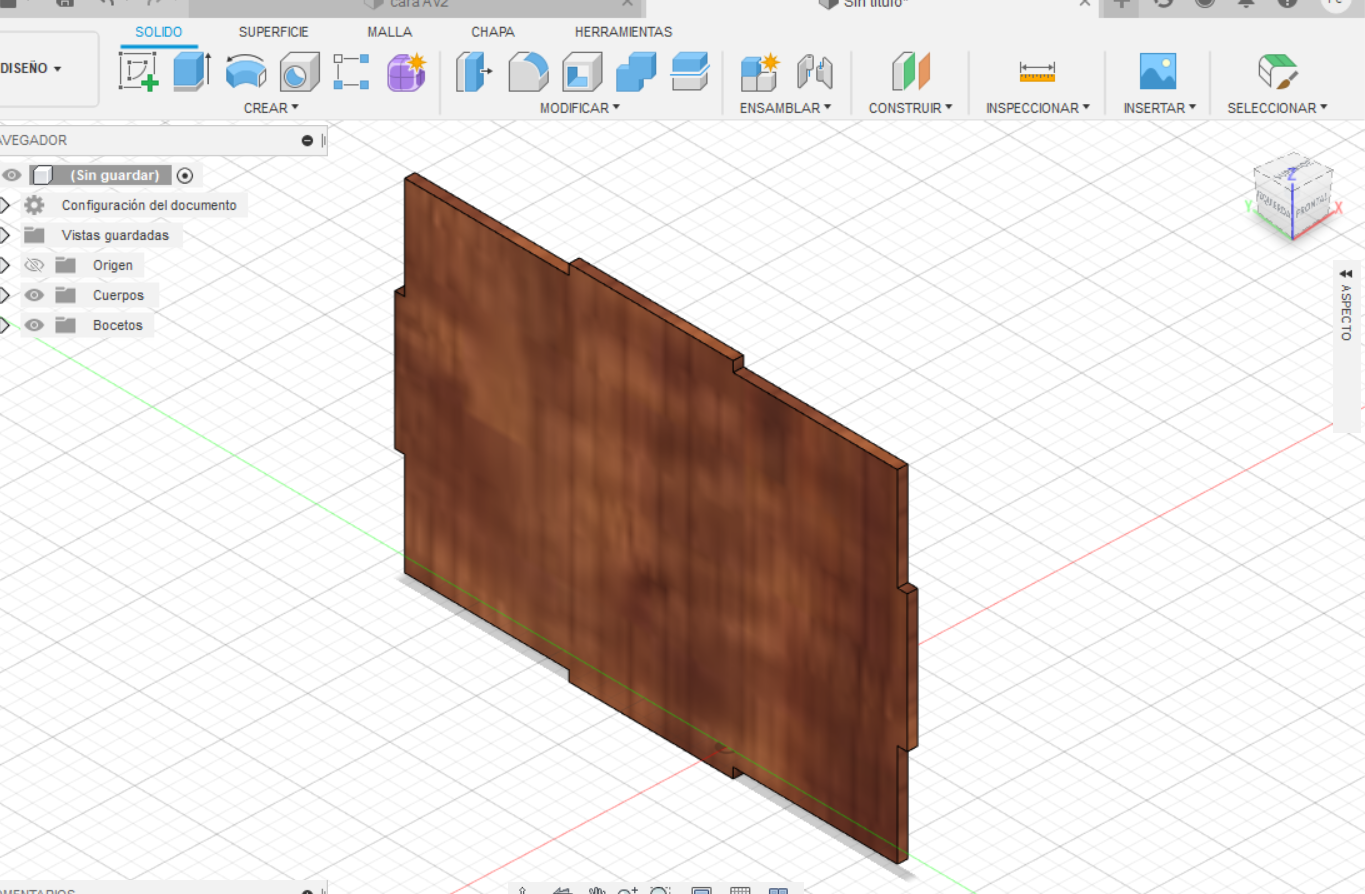
Task: Click the Vistas guardadas folder icon
Action: [35, 235]
